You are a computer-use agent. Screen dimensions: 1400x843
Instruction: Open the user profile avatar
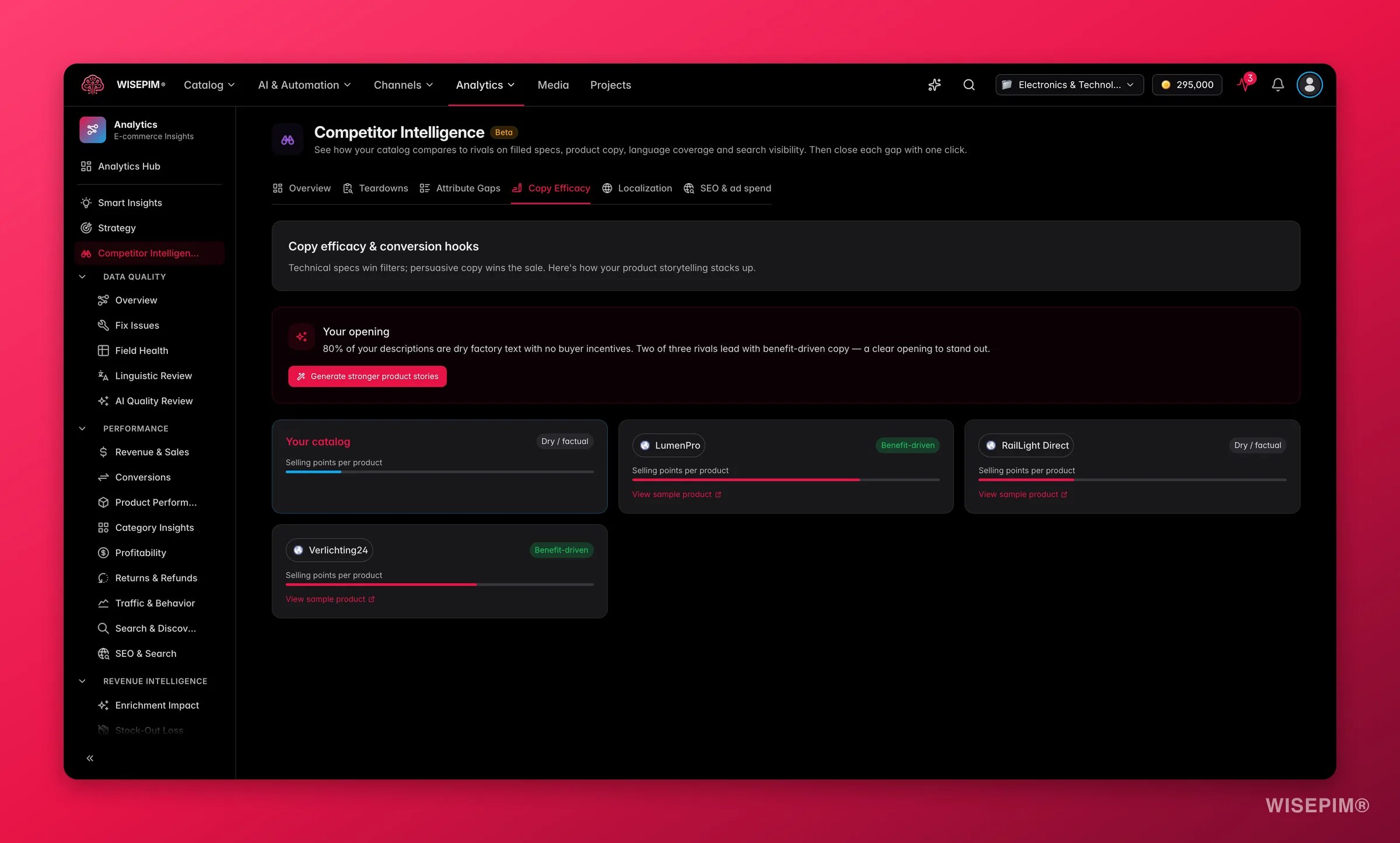pos(1309,85)
